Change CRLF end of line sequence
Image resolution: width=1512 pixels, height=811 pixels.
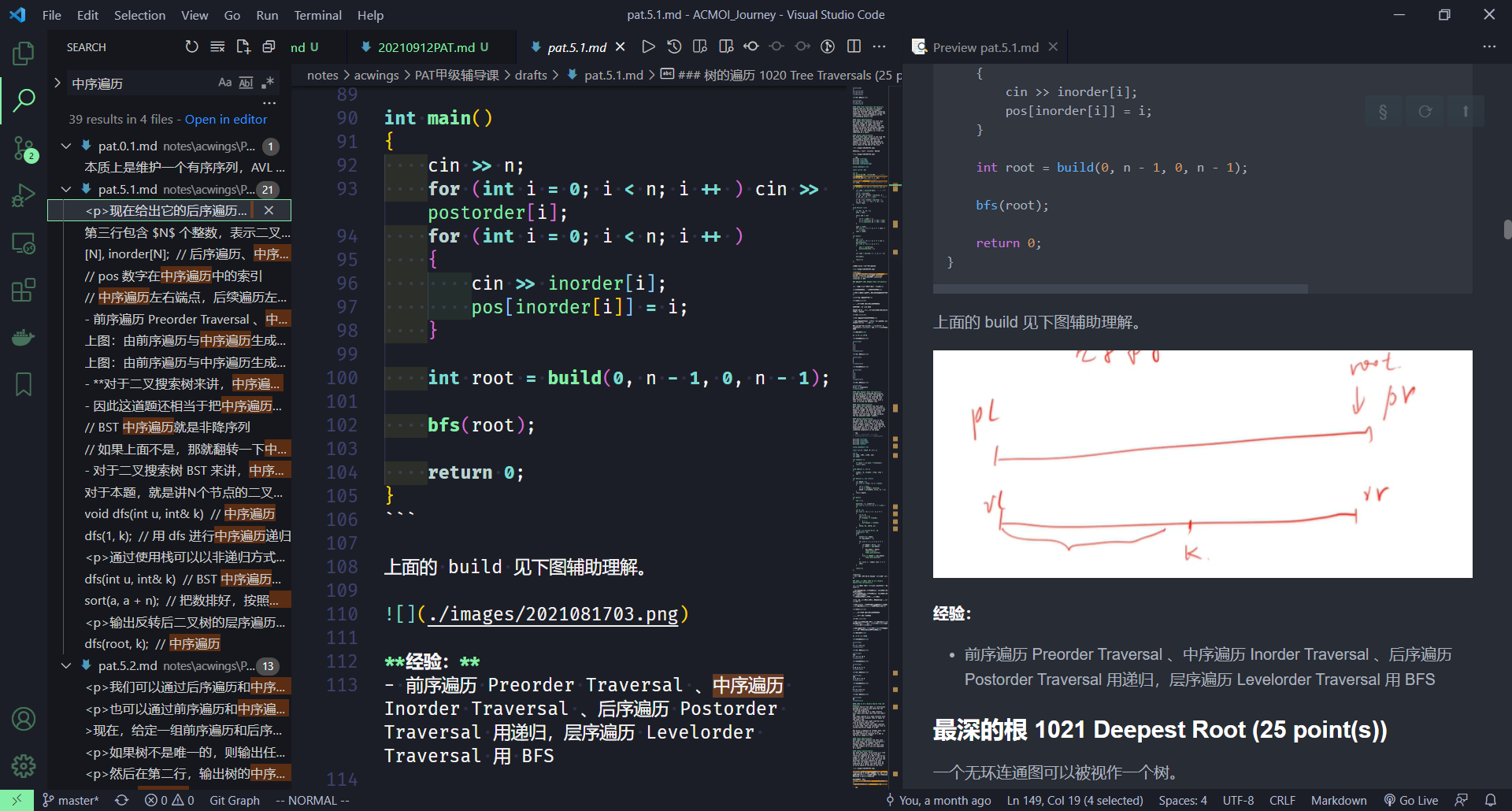click(x=1282, y=800)
